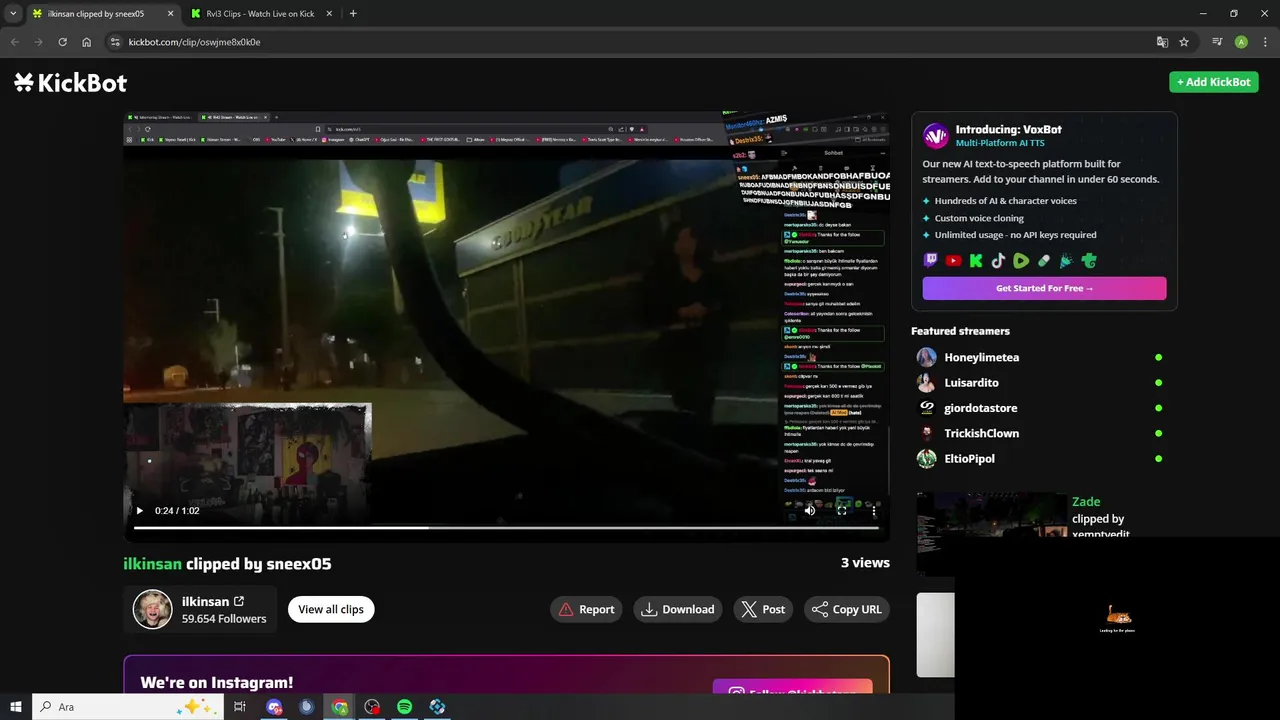Image resolution: width=1280 pixels, height=720 pixels.
Task: Open ilkinsan channel external link icon
Action: click(239, 601)
